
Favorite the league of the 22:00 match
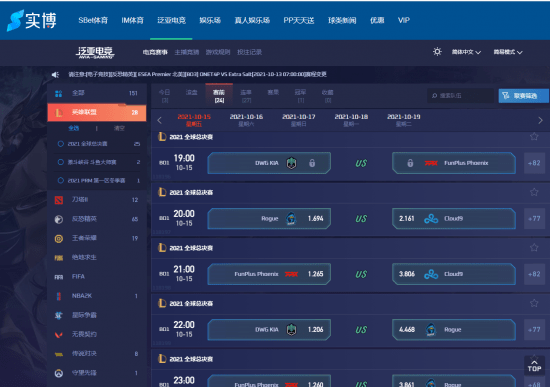pos(534,303)
